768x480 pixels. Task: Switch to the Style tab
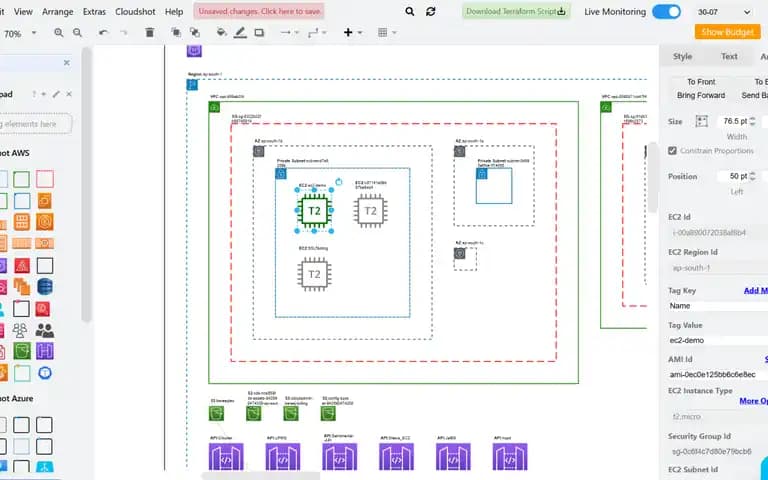pos(682,56)
